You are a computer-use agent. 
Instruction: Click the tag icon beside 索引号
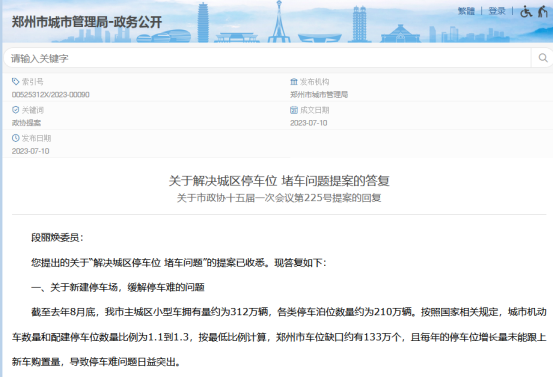click(16, 82)
